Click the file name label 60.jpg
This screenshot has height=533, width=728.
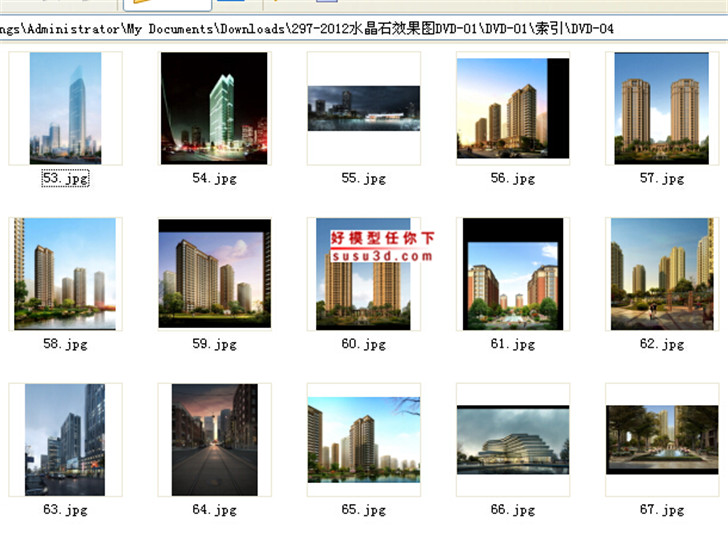tap(364, 344)
